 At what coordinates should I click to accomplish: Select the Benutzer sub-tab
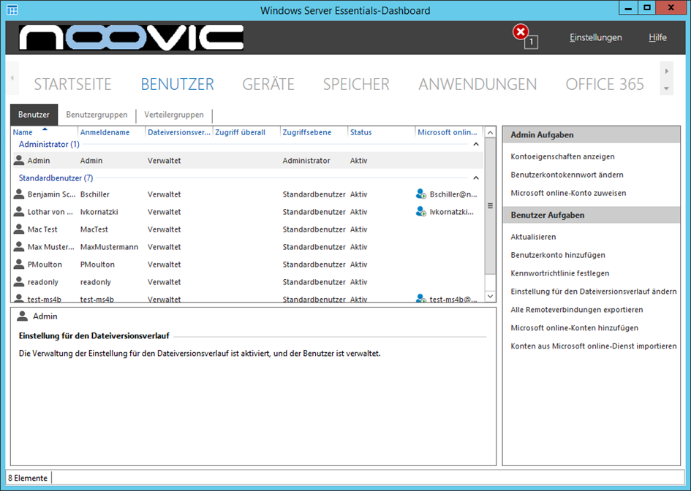pos(34,115)
